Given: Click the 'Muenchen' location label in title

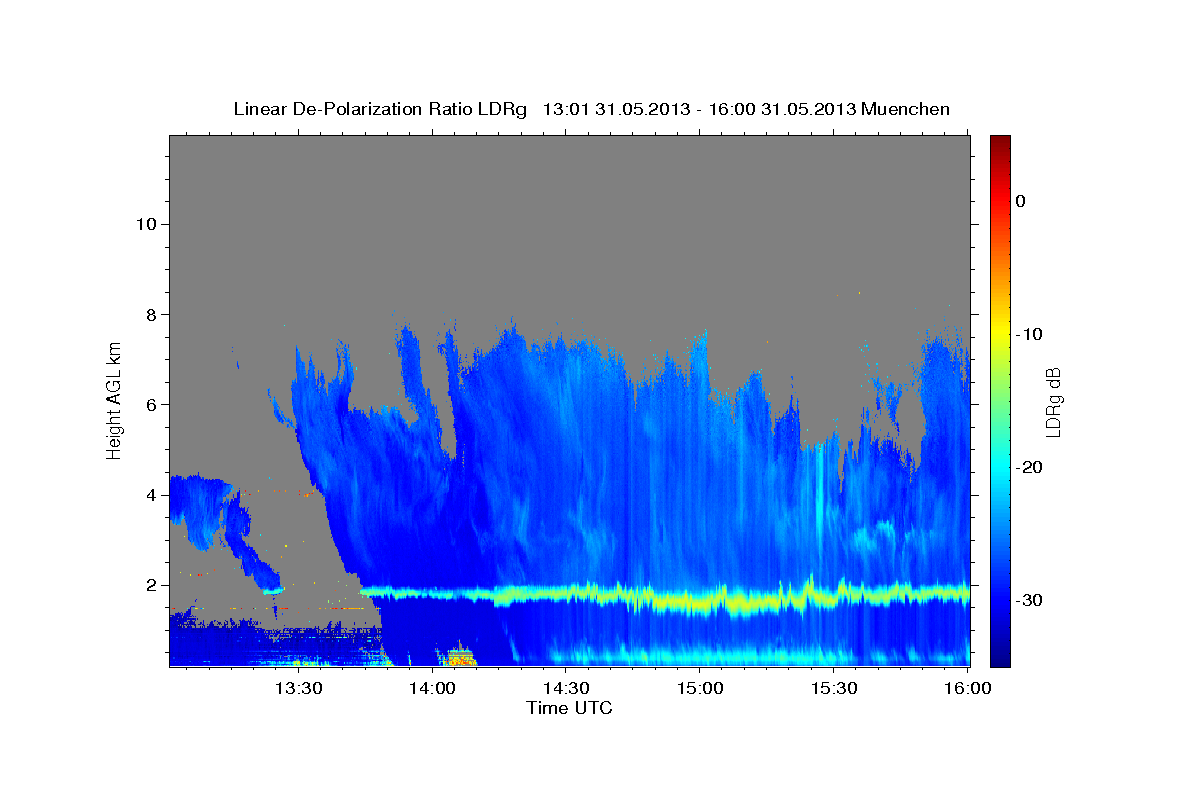Looking at the screenshot, I should (x=907, y=109).
